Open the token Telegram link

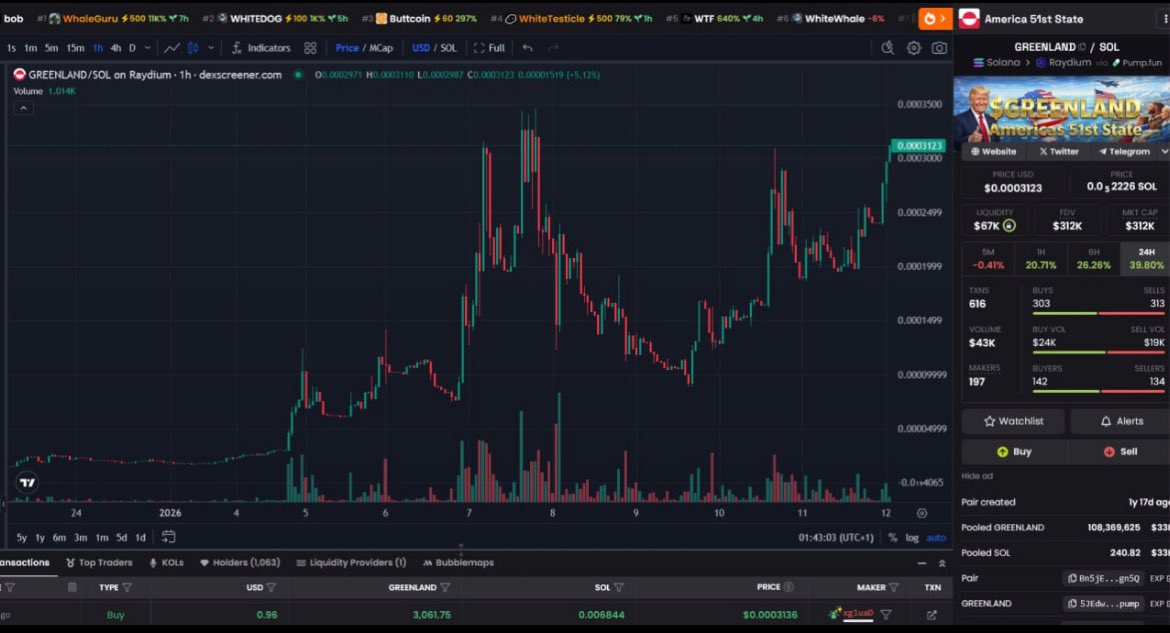1124,152
